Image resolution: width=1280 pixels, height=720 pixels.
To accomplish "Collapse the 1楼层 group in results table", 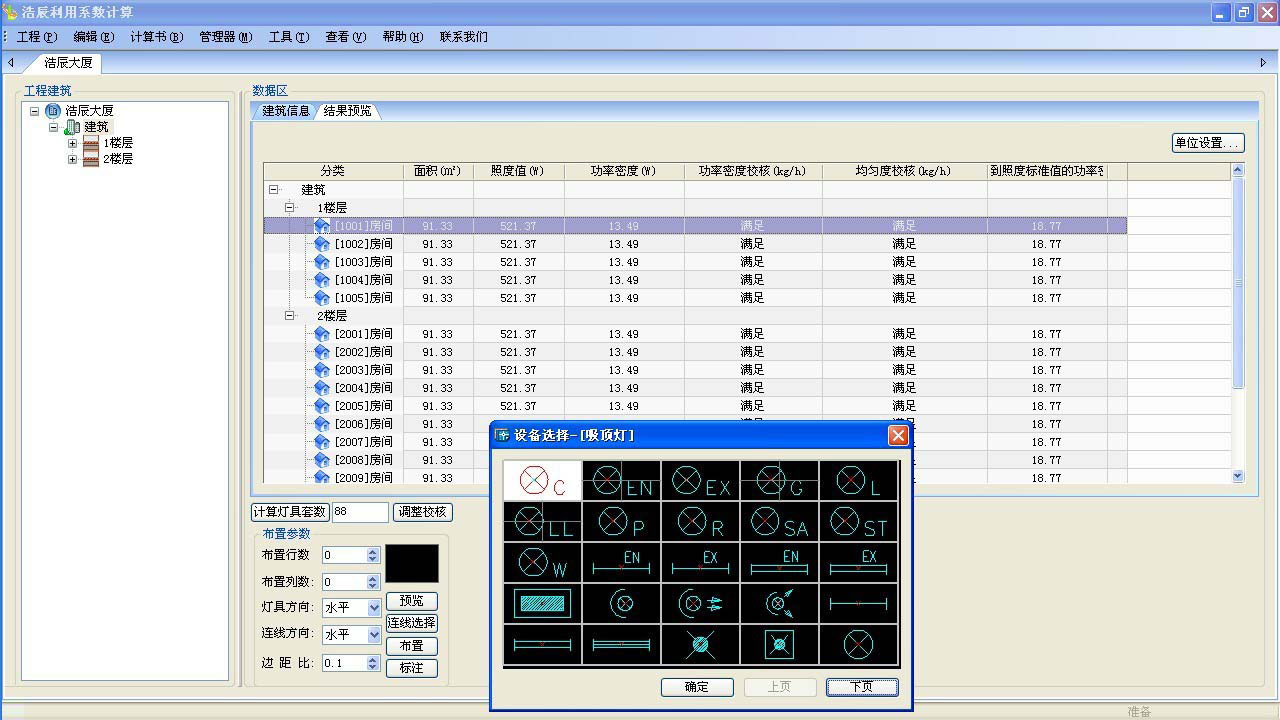I will pos(290,207).
